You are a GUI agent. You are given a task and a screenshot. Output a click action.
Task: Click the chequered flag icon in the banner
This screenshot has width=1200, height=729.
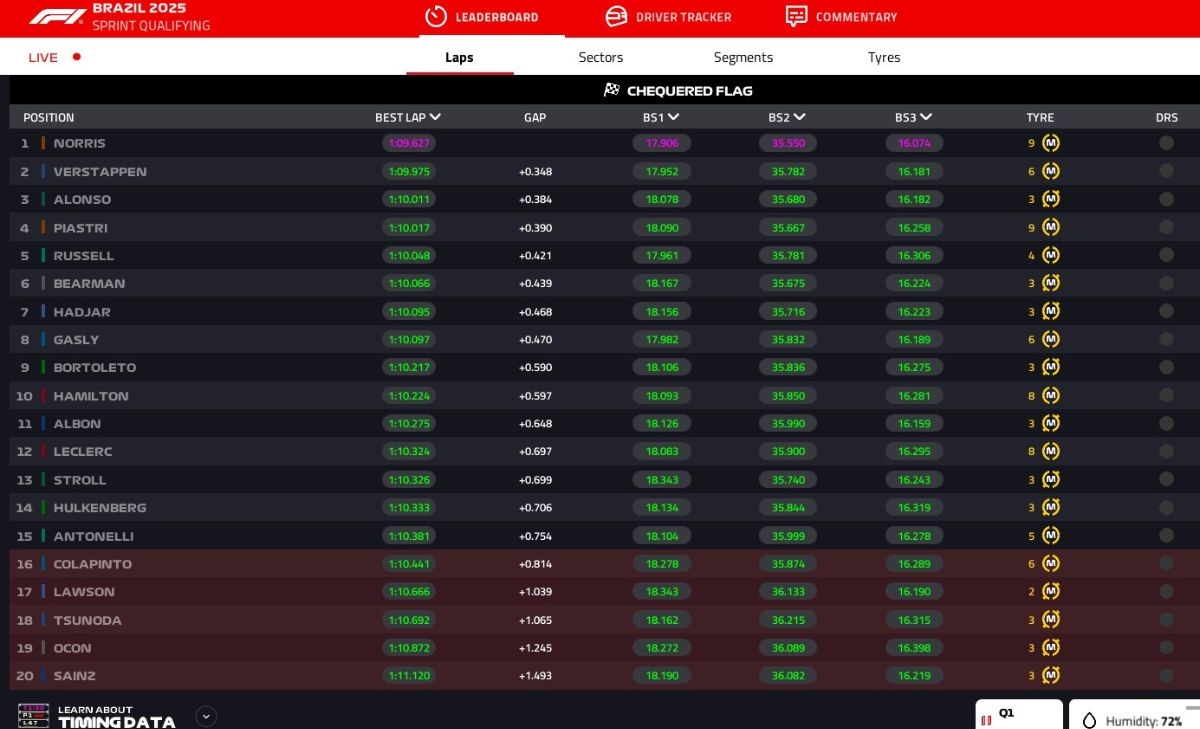tap(610, 90)
